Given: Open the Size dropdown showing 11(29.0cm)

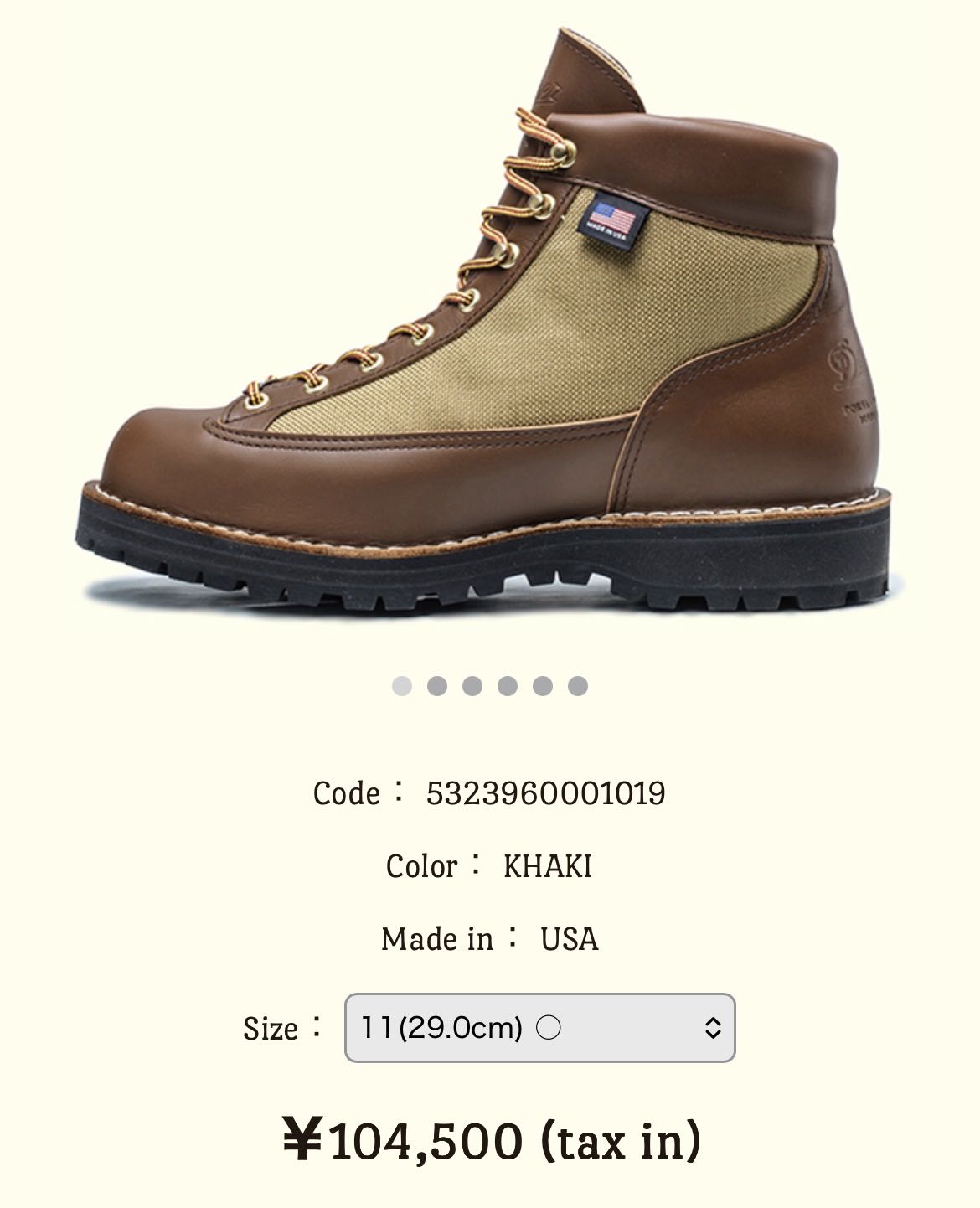Looking at the screenshot, I should (x=539, y=1028).
